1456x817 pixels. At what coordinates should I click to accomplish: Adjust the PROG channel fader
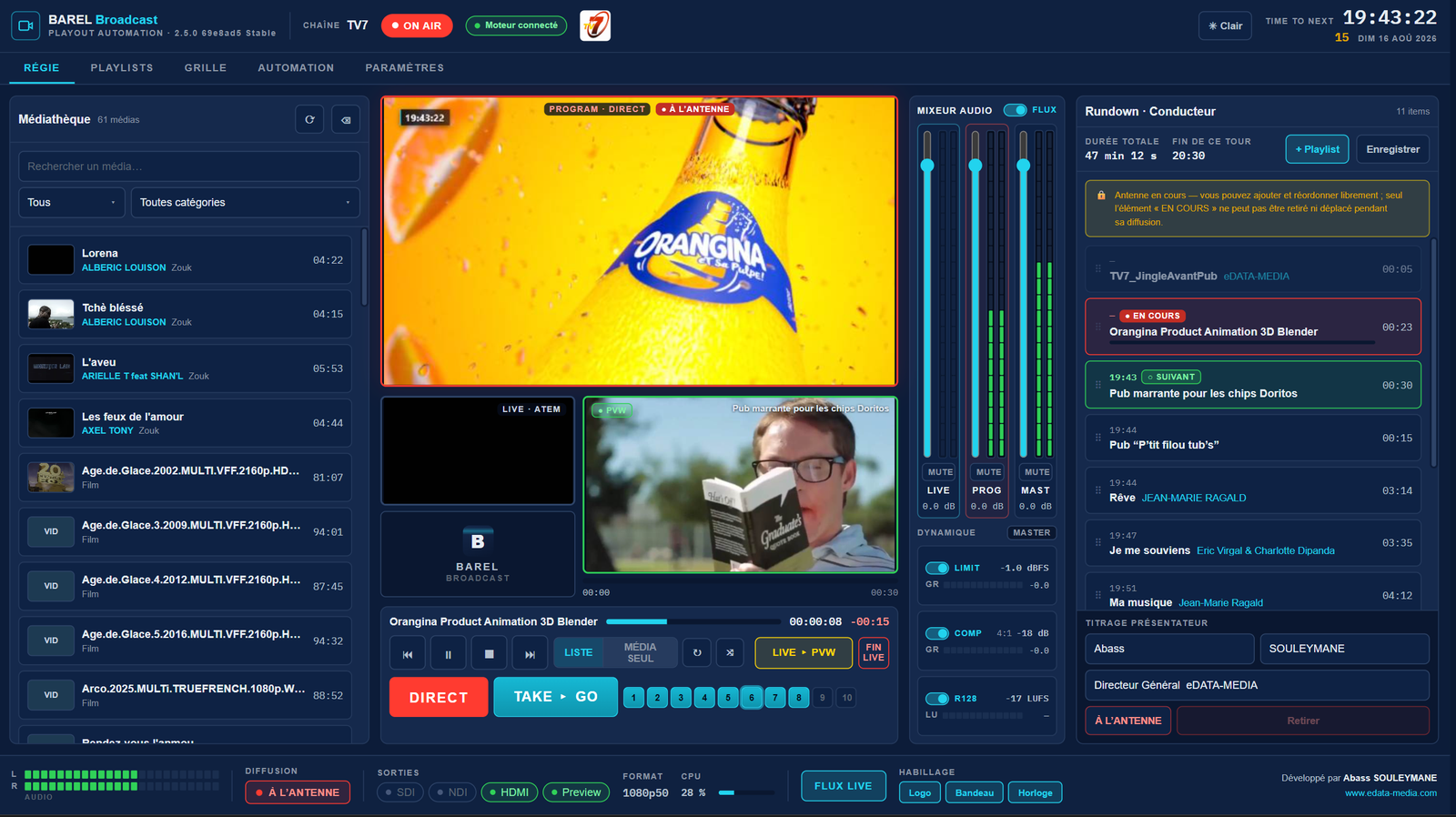point(976,166)
